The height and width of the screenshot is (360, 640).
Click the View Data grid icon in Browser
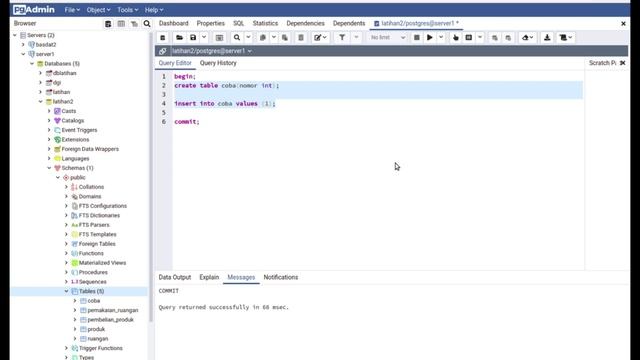pyautogui.click(x=121, y=24)
